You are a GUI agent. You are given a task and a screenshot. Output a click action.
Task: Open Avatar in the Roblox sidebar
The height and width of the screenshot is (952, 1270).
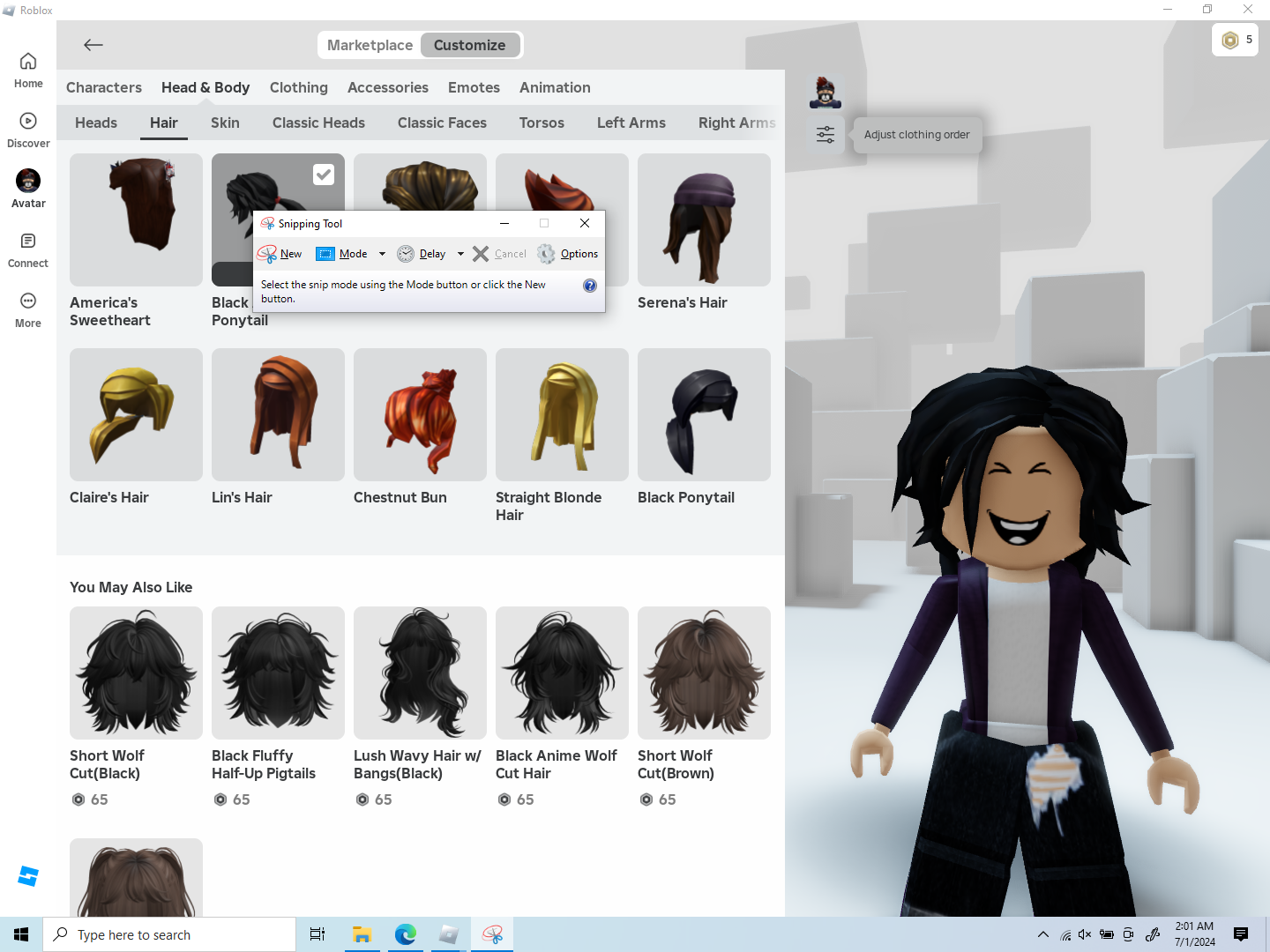click(x=28, y=189)
